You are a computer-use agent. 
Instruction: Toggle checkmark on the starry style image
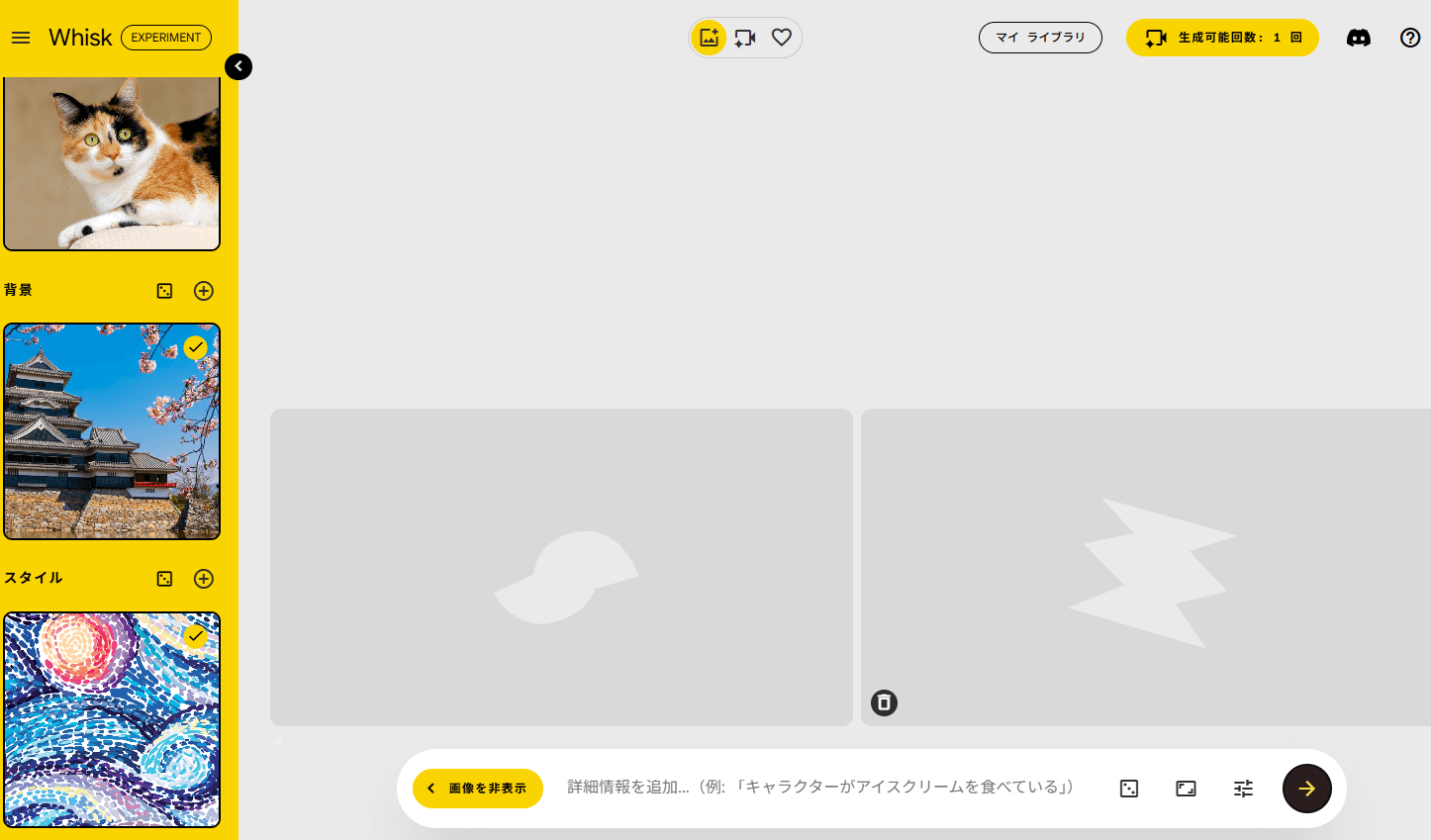pos(195,635)
